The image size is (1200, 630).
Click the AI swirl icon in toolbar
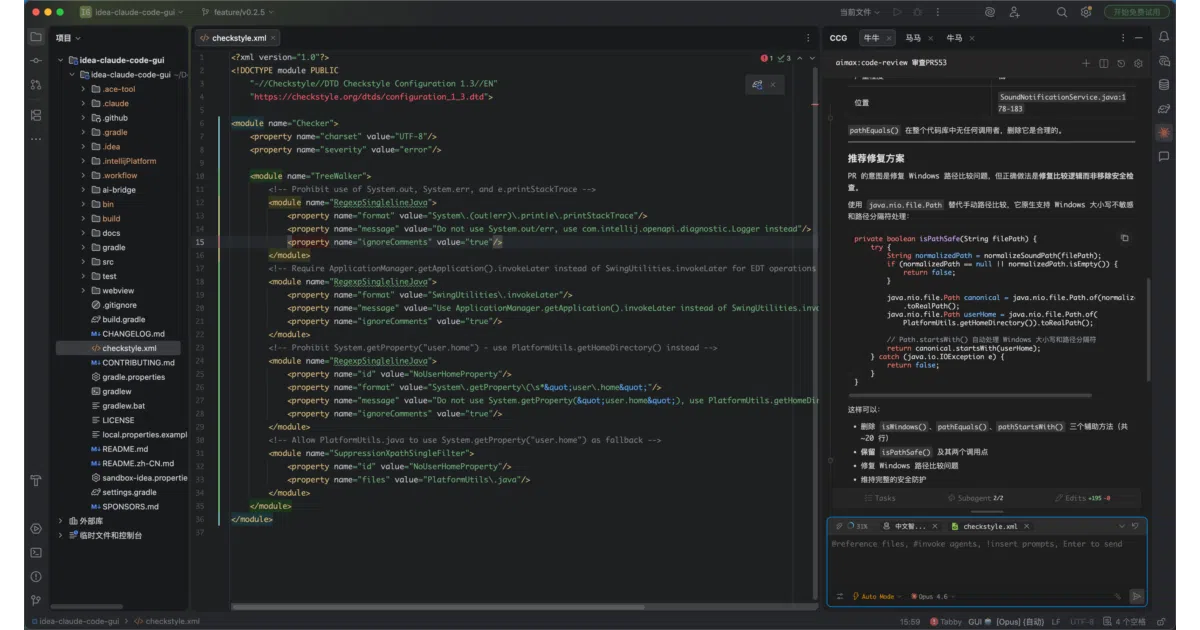pyautogui.click(x=990, y=12)
